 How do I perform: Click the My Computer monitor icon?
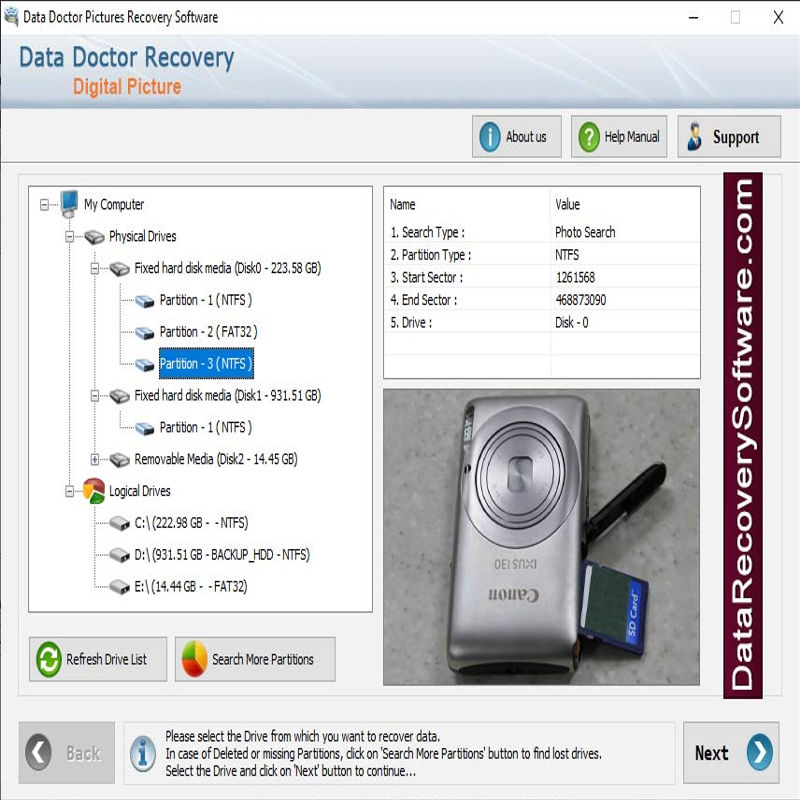click(x=69, y=204)
